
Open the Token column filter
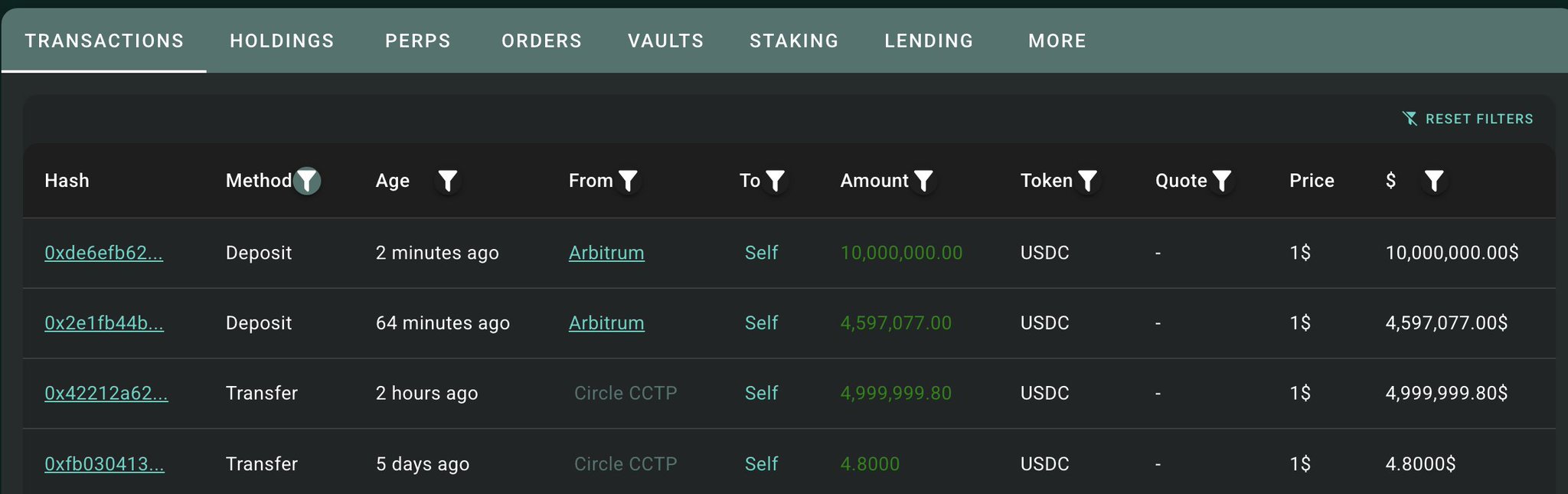[1087, 181]
